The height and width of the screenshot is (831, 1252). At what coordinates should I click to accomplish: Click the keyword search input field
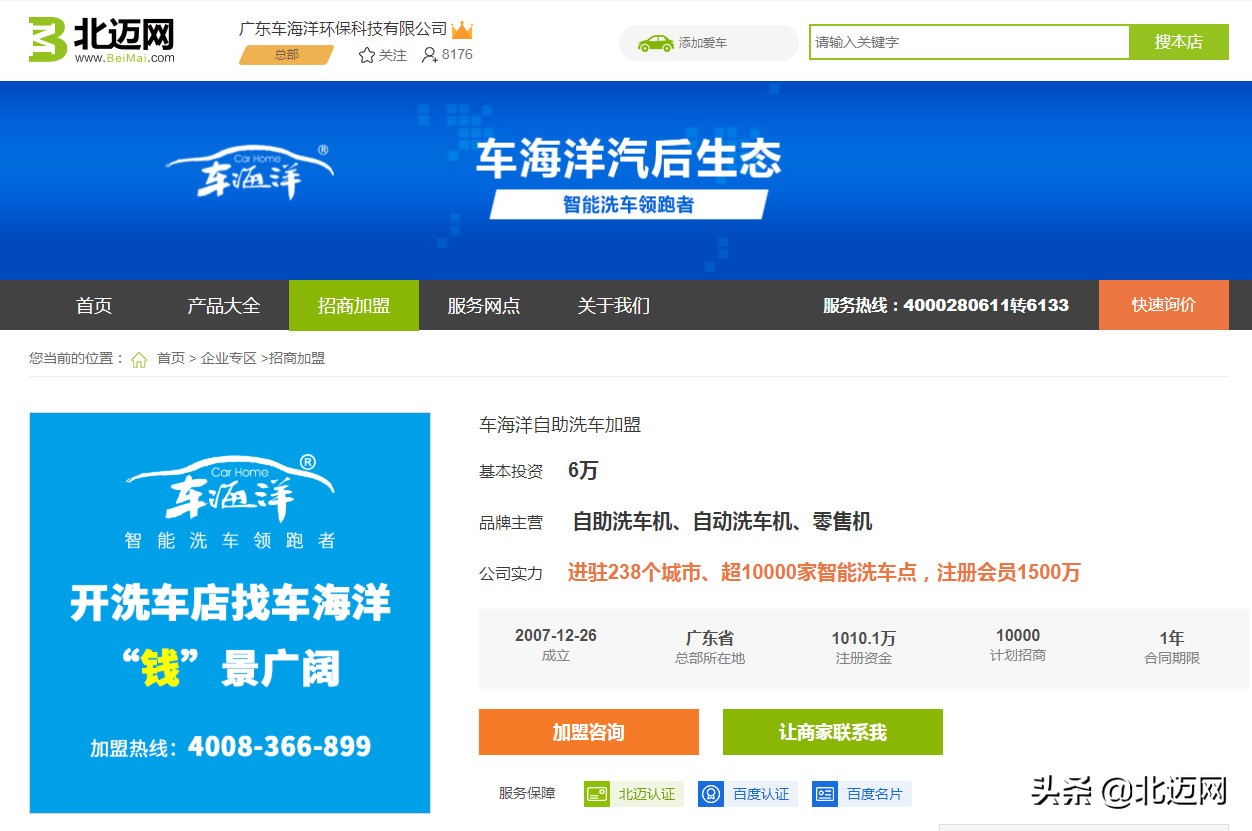click(968, 43)
